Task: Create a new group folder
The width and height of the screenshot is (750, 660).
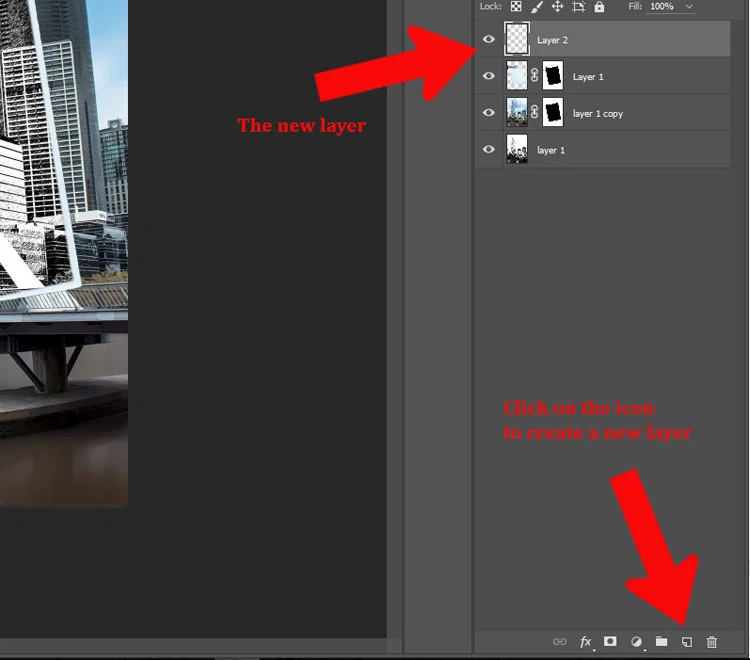Action: point(662,641)
